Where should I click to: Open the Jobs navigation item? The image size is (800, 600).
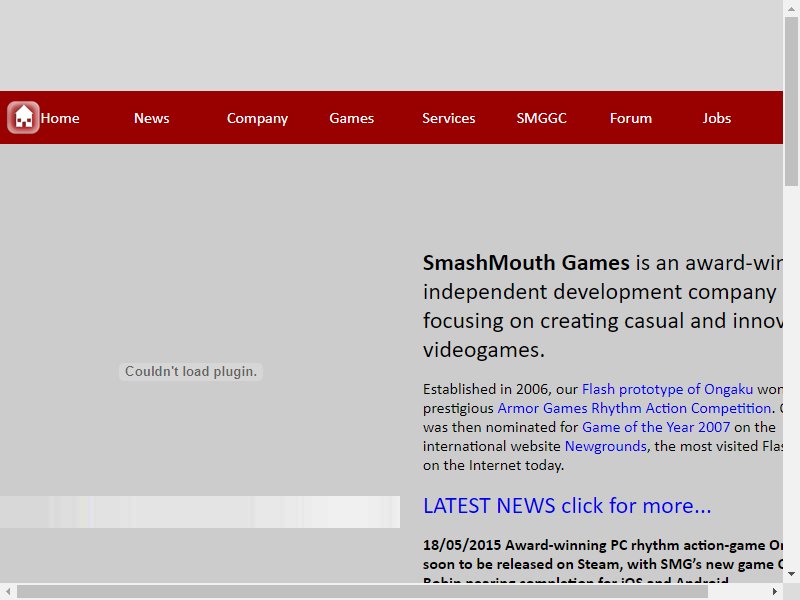click(x=716, y=118)
